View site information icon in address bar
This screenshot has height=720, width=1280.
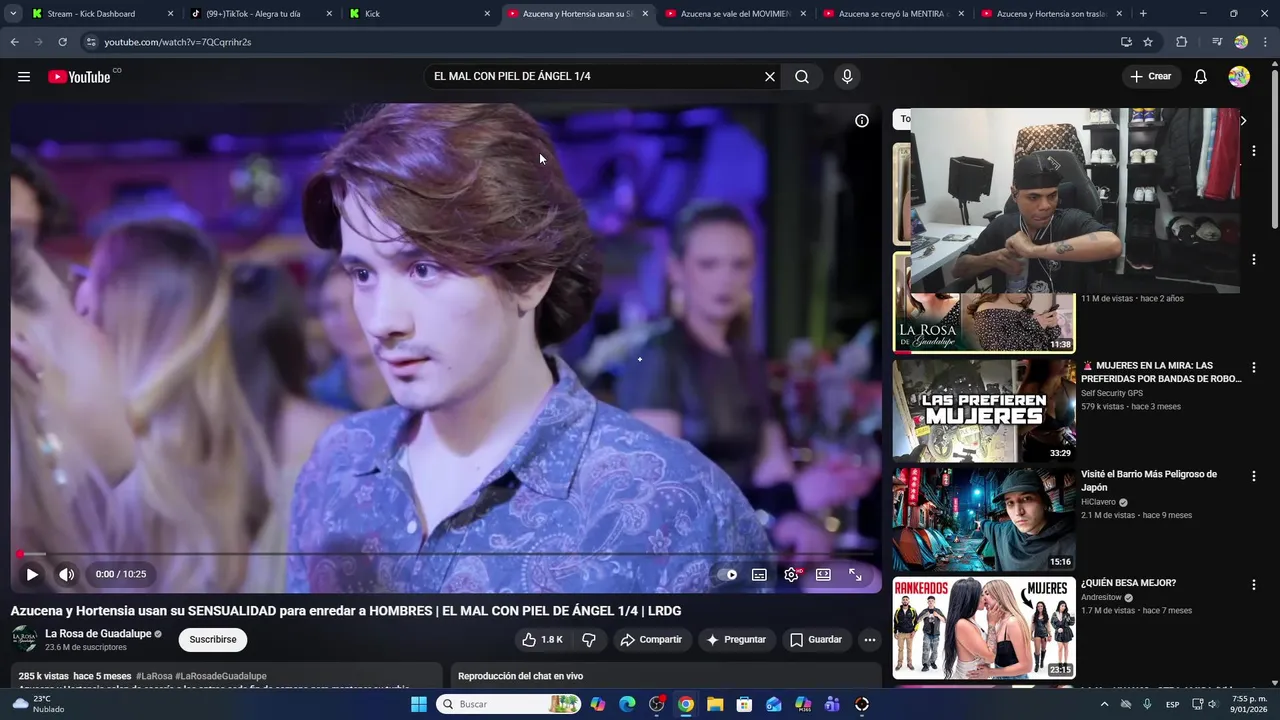click(x=91, y=42)
